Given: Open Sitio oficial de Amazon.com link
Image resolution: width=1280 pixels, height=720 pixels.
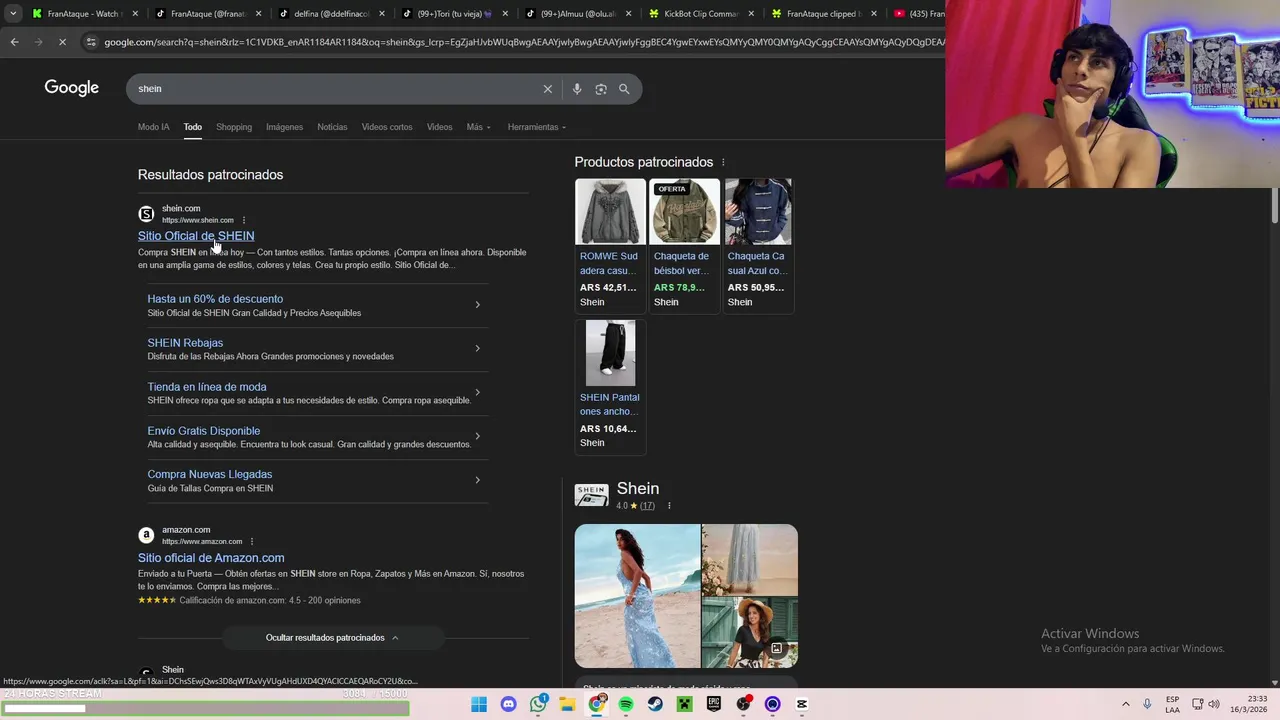Looking at the screenshot, I should point(211,558).
